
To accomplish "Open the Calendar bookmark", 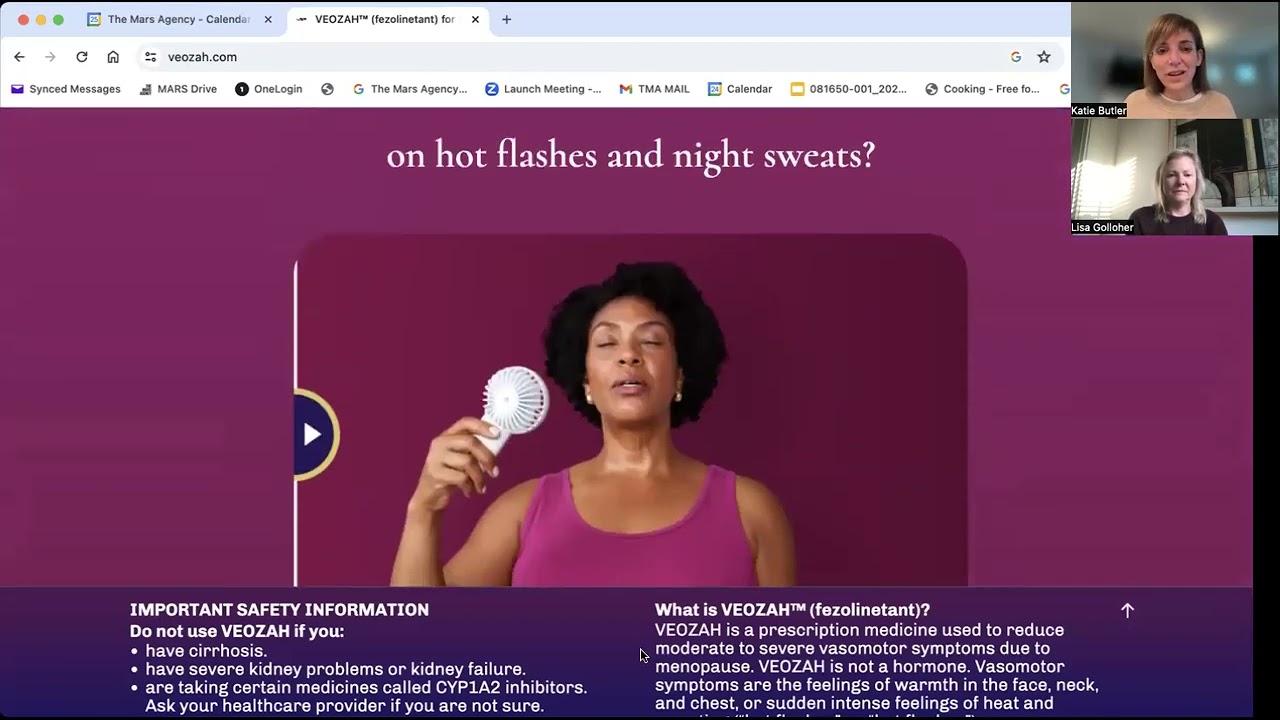I will point(740,89).
